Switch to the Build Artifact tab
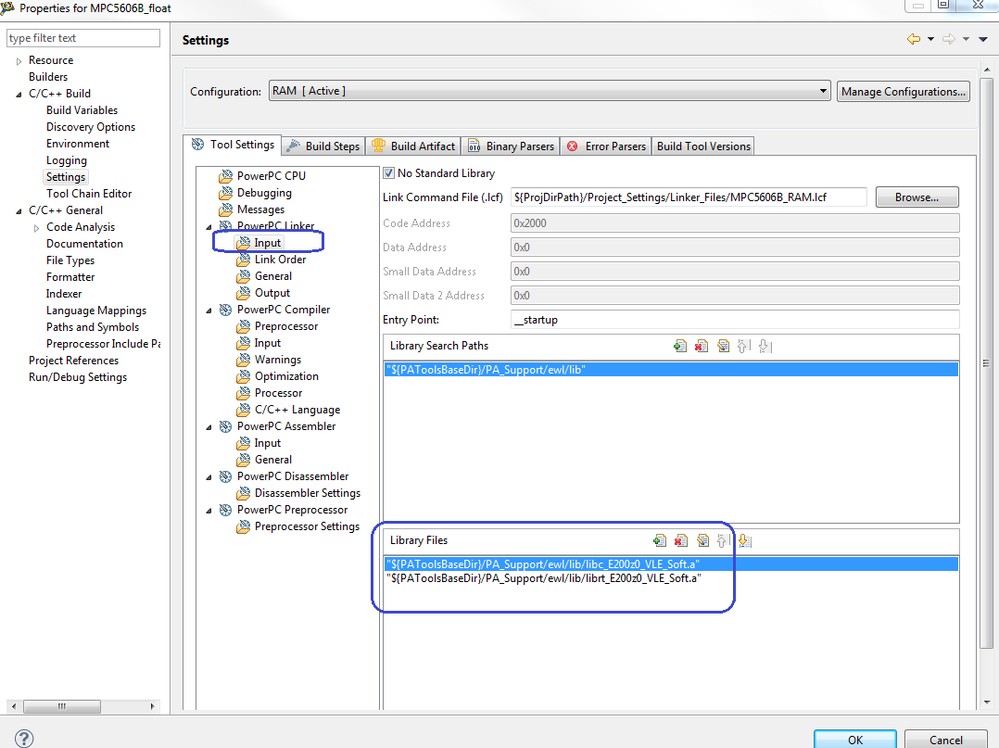 [x=413, y=147]
